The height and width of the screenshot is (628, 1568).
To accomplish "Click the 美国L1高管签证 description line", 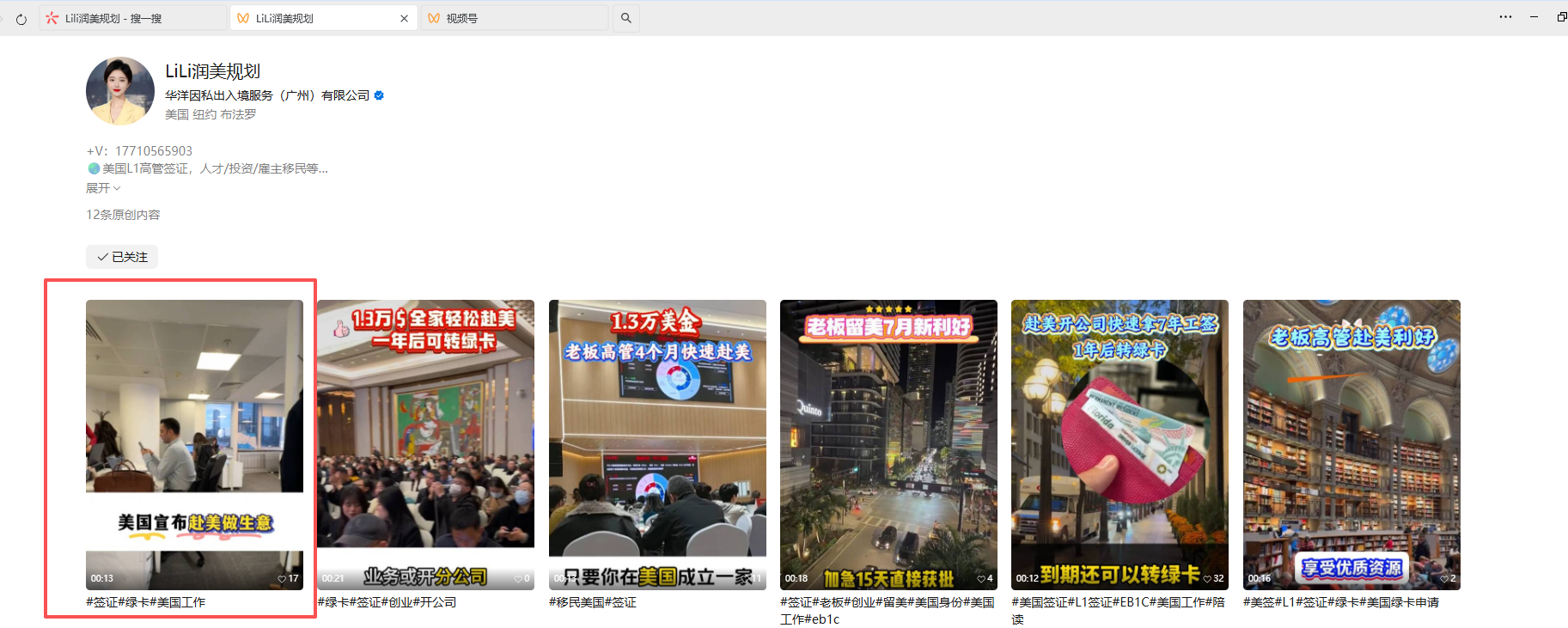I will [x=208, y=168].
